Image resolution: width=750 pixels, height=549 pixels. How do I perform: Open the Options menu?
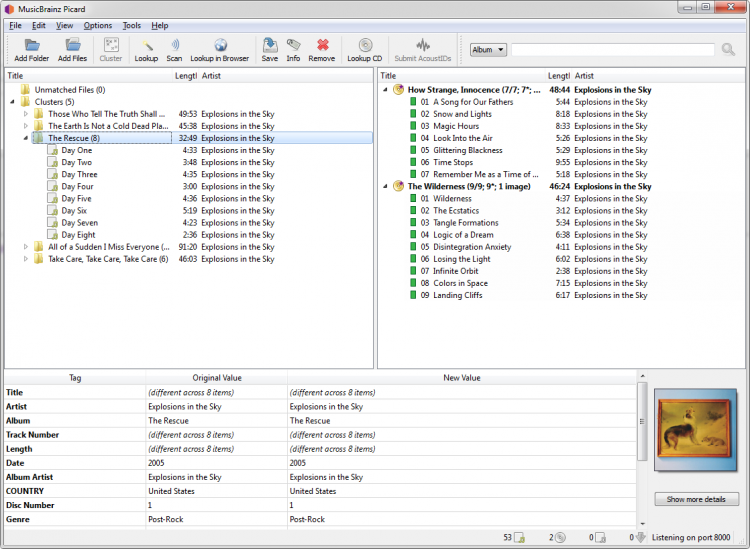(98, 25)
